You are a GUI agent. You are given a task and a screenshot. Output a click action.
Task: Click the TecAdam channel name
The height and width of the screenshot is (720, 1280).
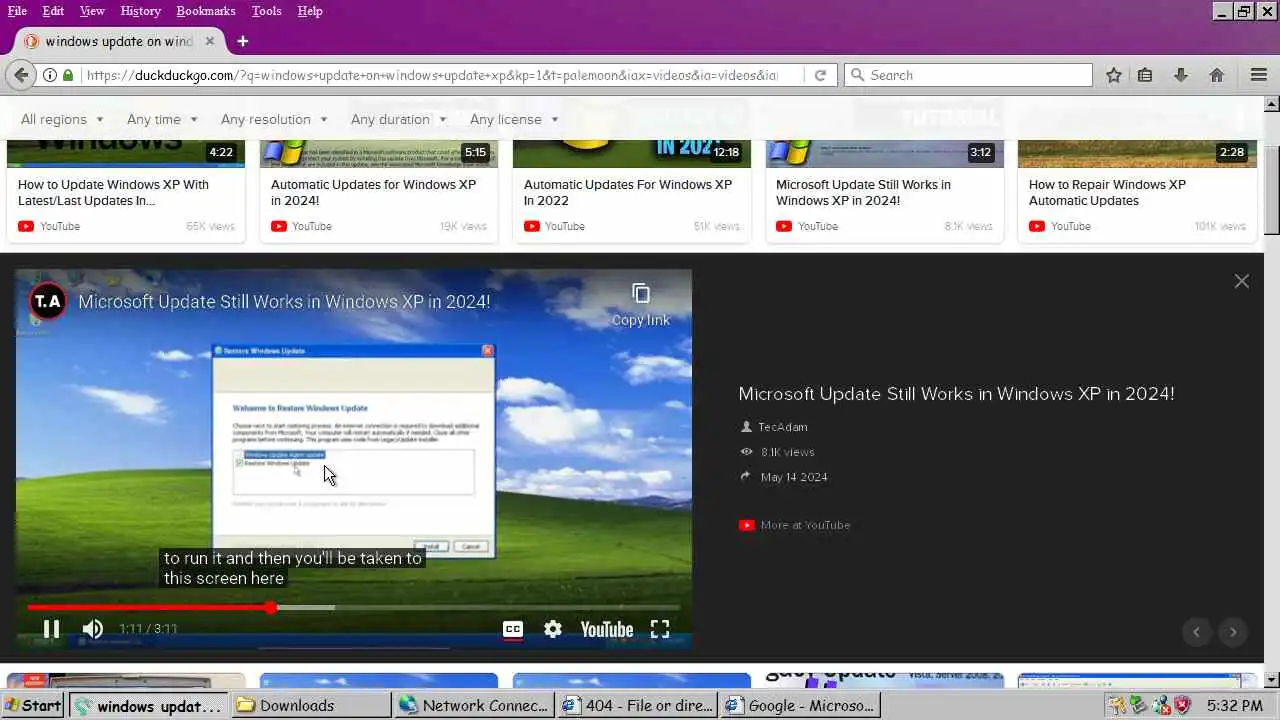pyautogui.click(x=782, y=427)
